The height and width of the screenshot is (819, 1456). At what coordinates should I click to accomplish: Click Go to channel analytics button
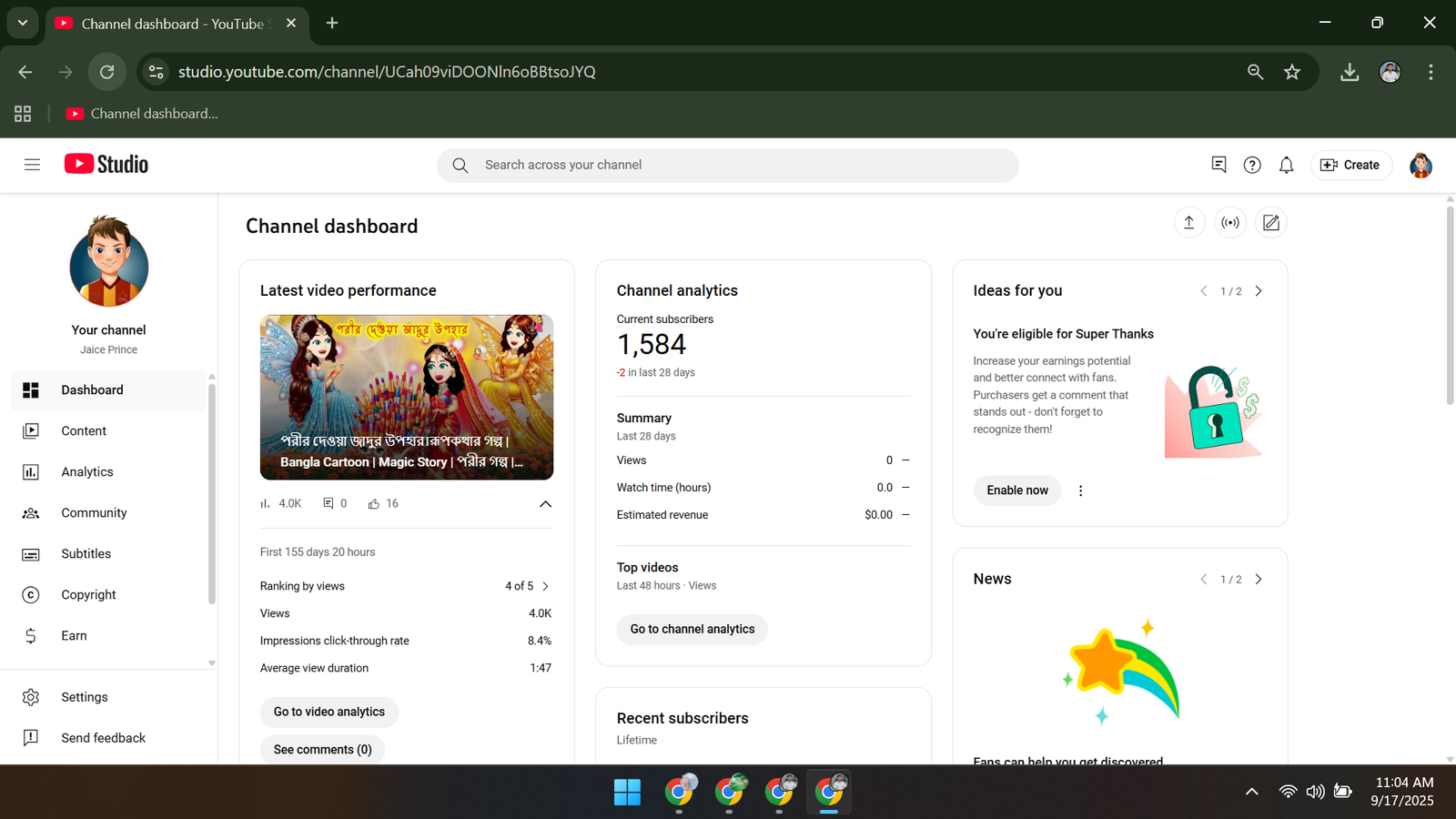692,629
